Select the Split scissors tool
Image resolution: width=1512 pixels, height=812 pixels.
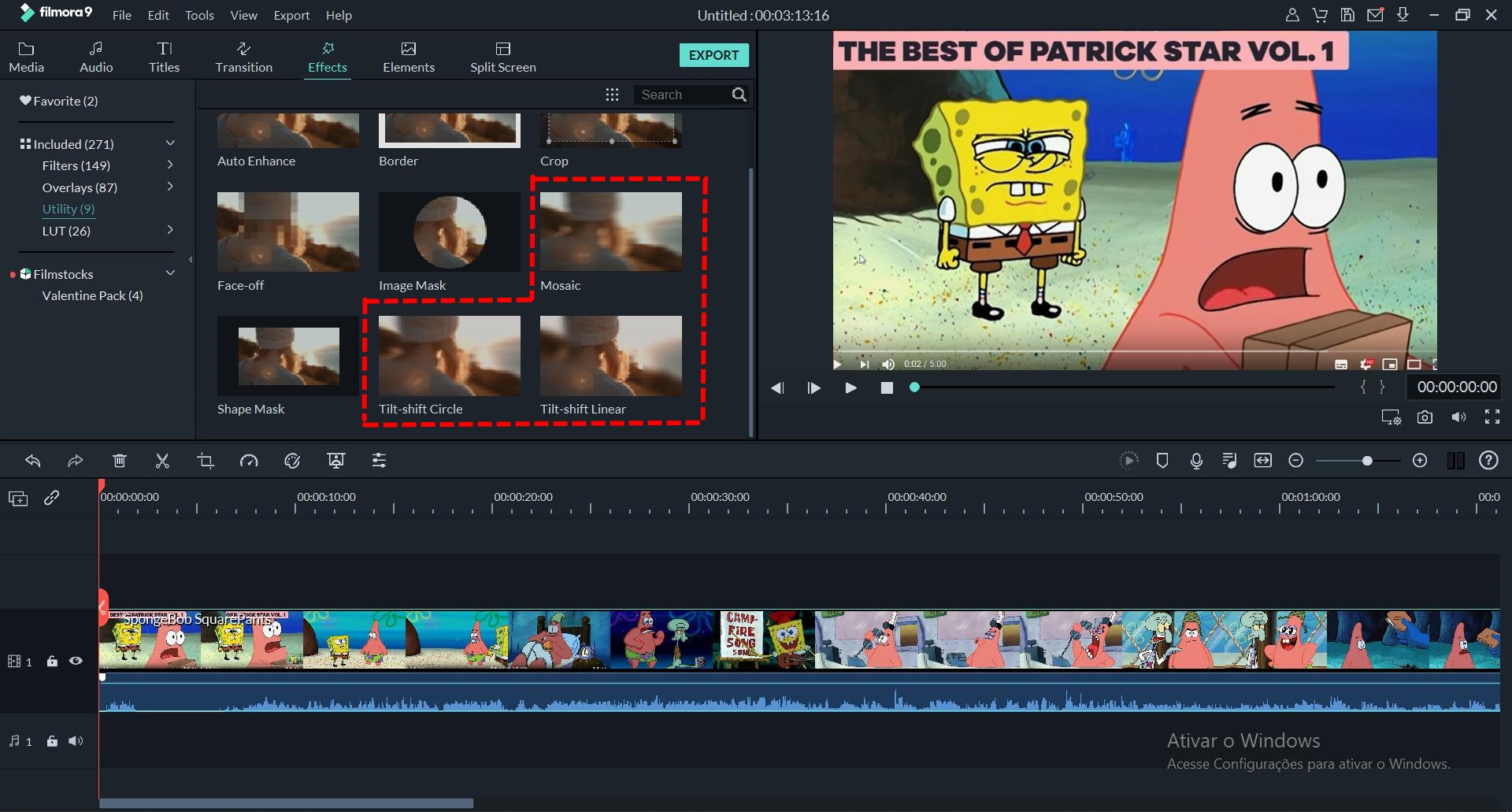coord(162,461)
